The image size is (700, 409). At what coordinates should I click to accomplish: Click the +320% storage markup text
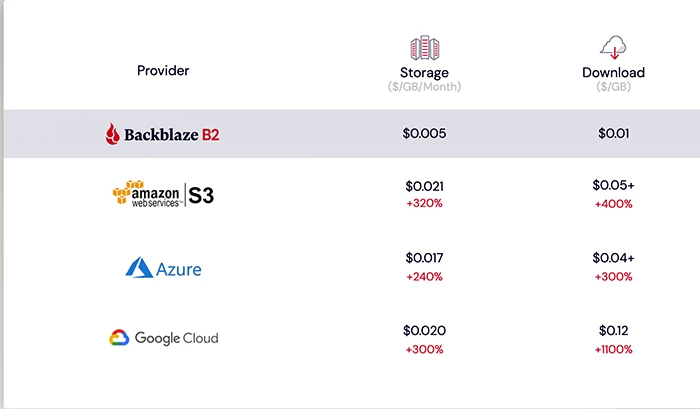click(424, 203)
